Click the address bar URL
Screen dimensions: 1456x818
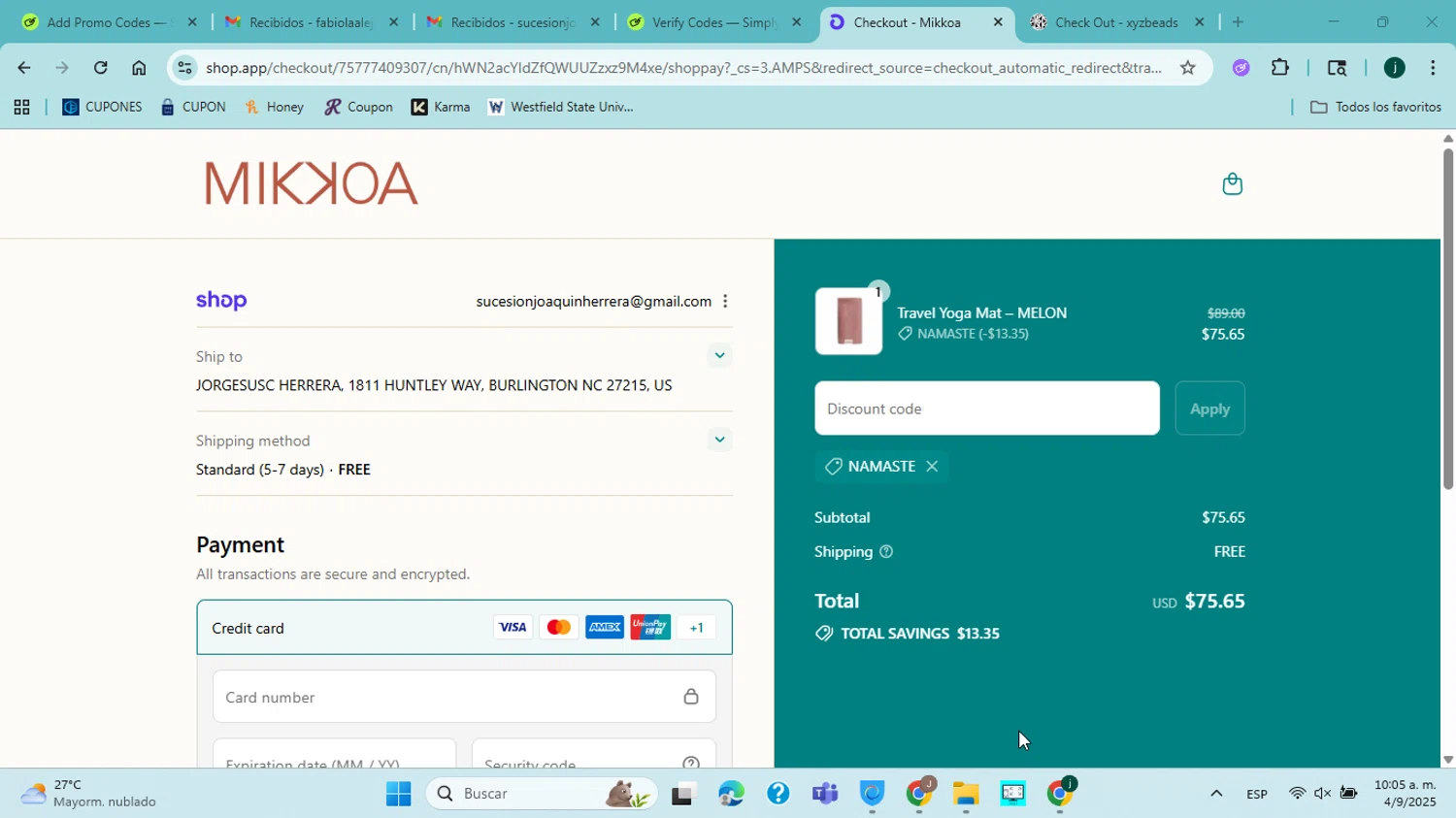(x=683, y=68)
